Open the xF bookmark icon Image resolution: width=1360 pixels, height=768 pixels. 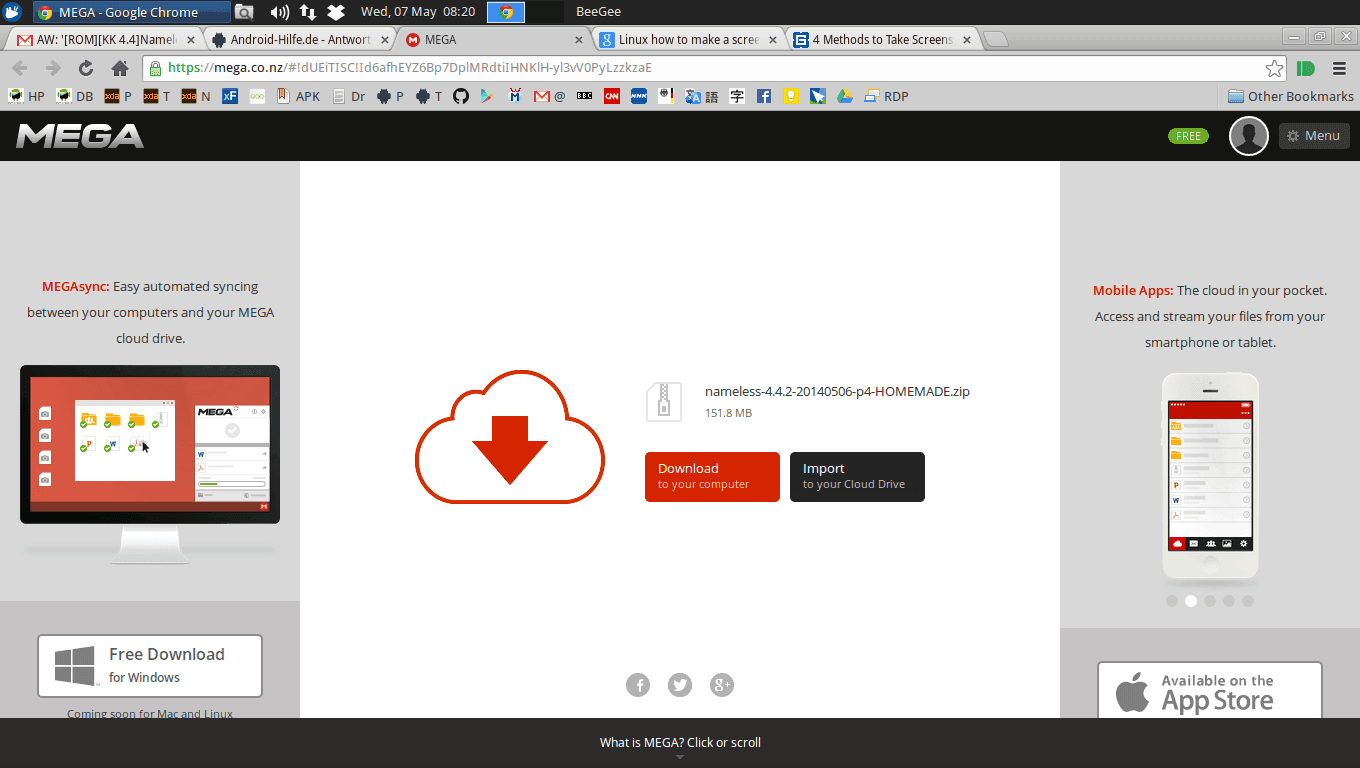coord(230,96)
